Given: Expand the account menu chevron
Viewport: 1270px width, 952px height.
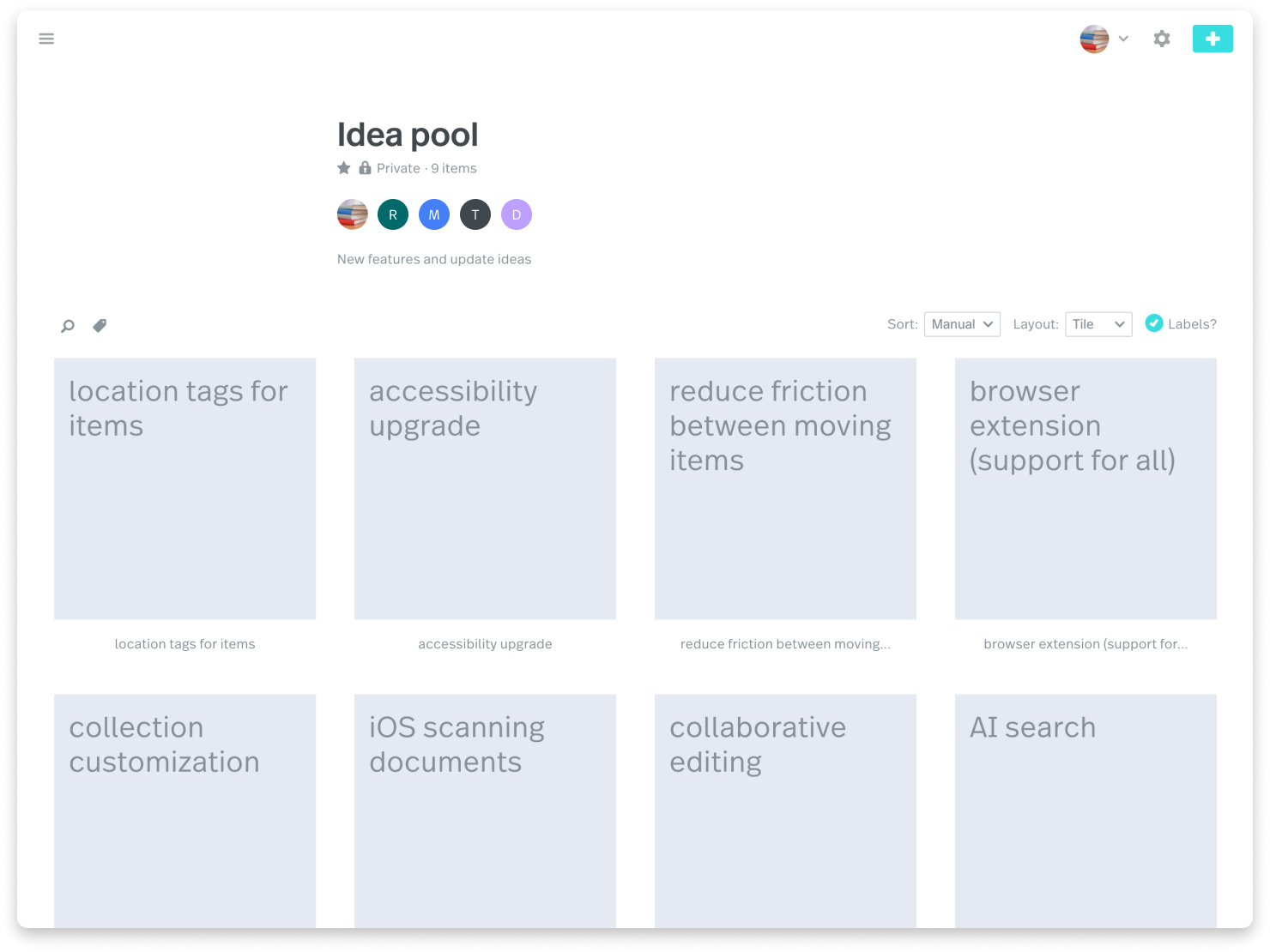Looking at the screenshot, I should tap(1123, 39).
